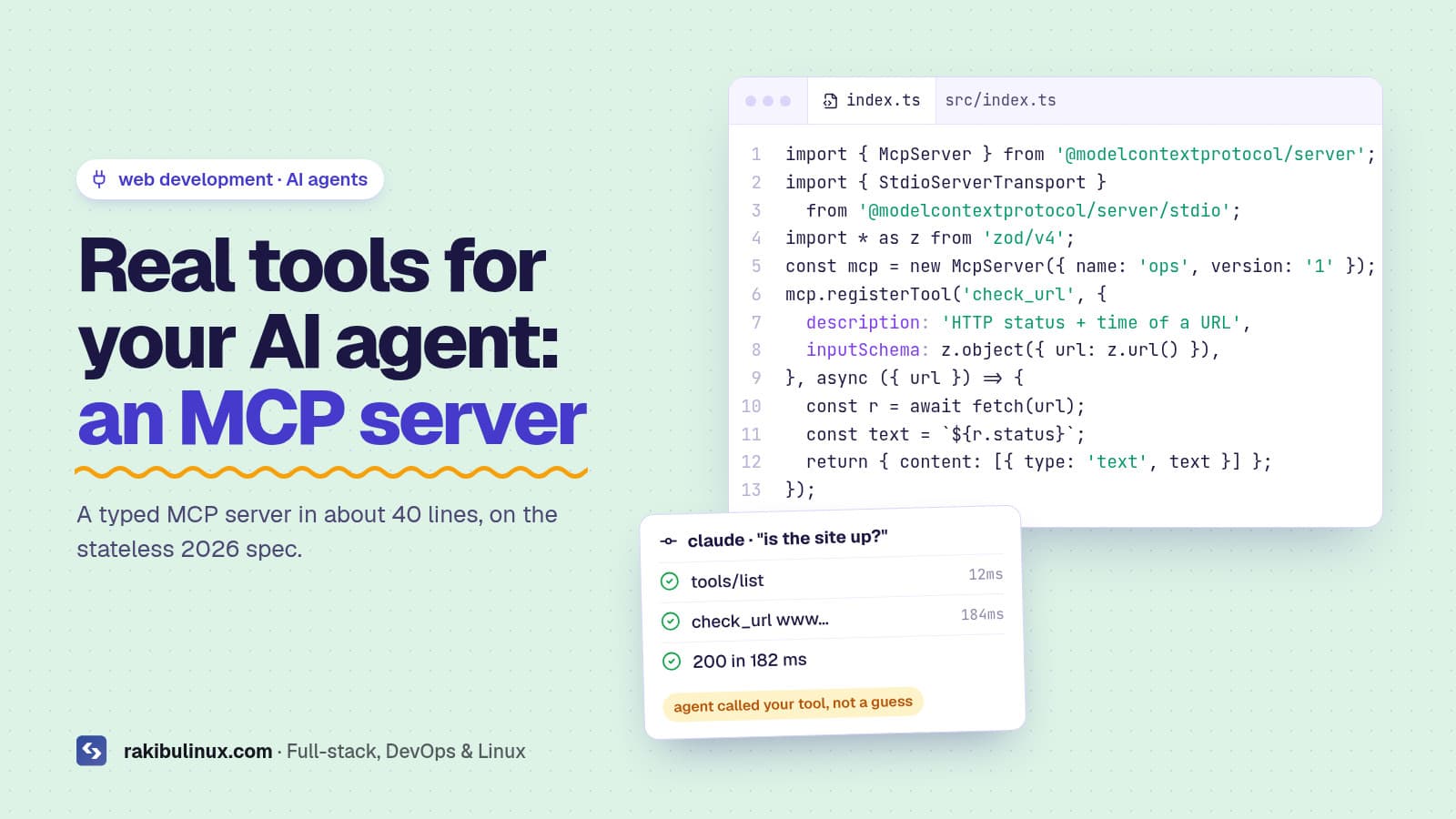Click the file icon on index.ts tab
The image size is (1456, 819).
(x=830, y=101)
